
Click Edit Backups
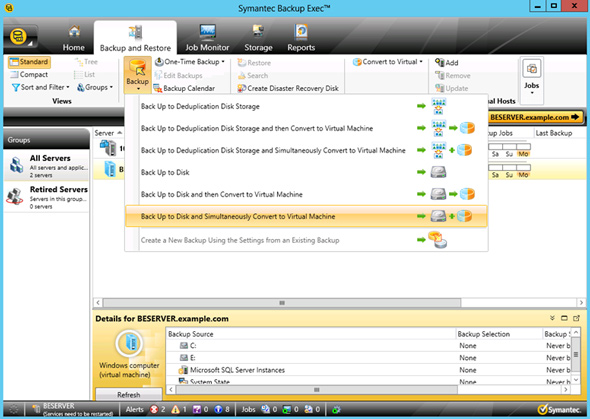click(178, 75)
